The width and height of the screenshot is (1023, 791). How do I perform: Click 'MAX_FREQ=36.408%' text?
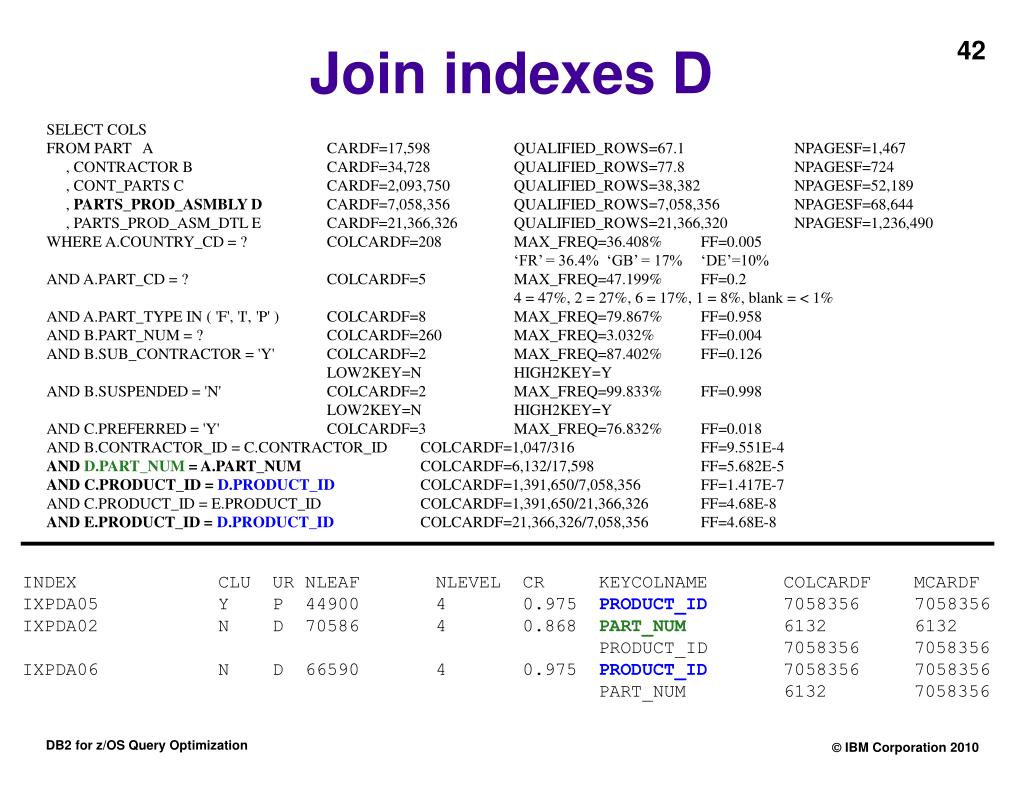click(587, 241)
